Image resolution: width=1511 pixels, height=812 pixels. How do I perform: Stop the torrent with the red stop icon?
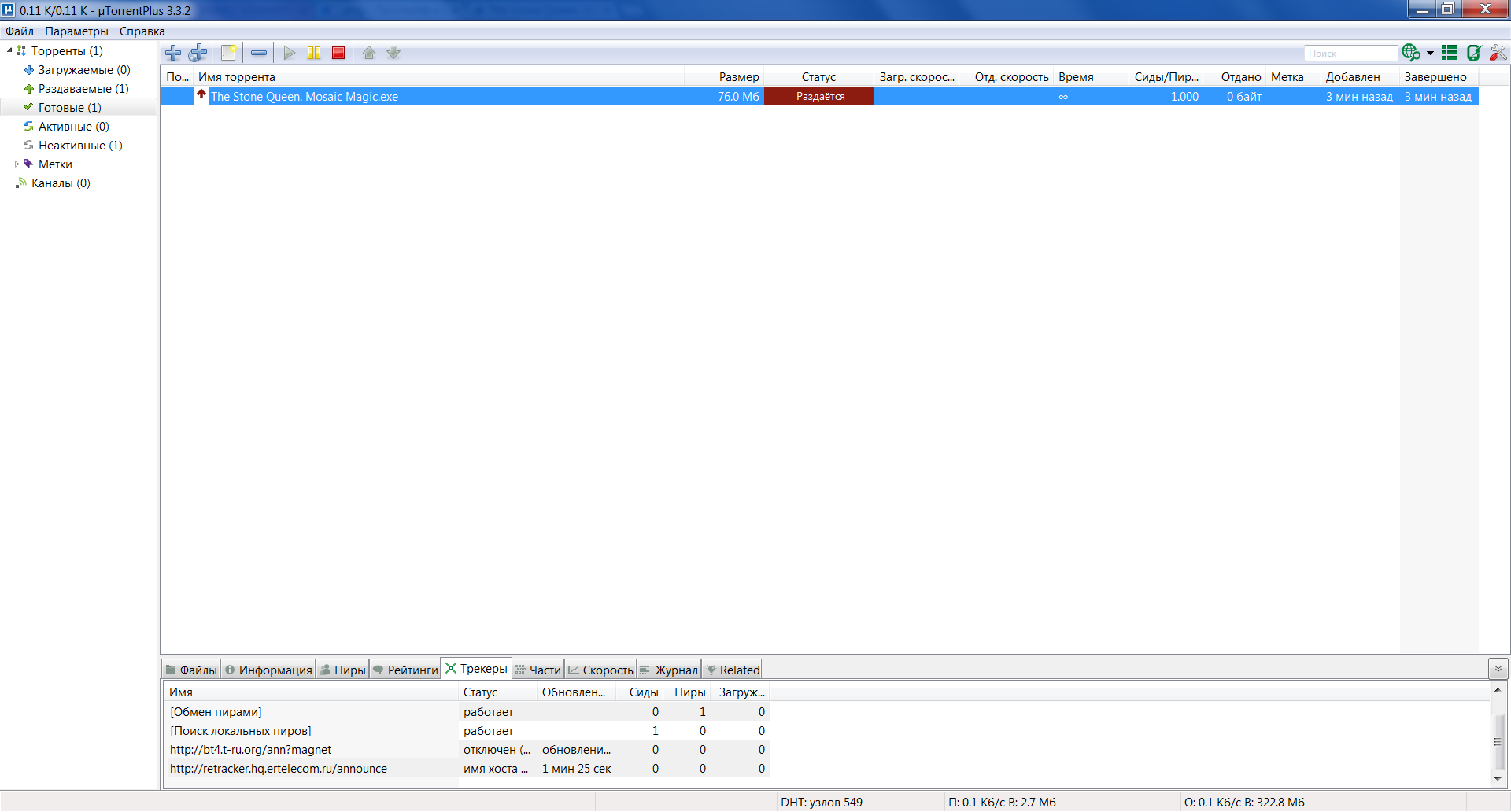coord(338,53)
